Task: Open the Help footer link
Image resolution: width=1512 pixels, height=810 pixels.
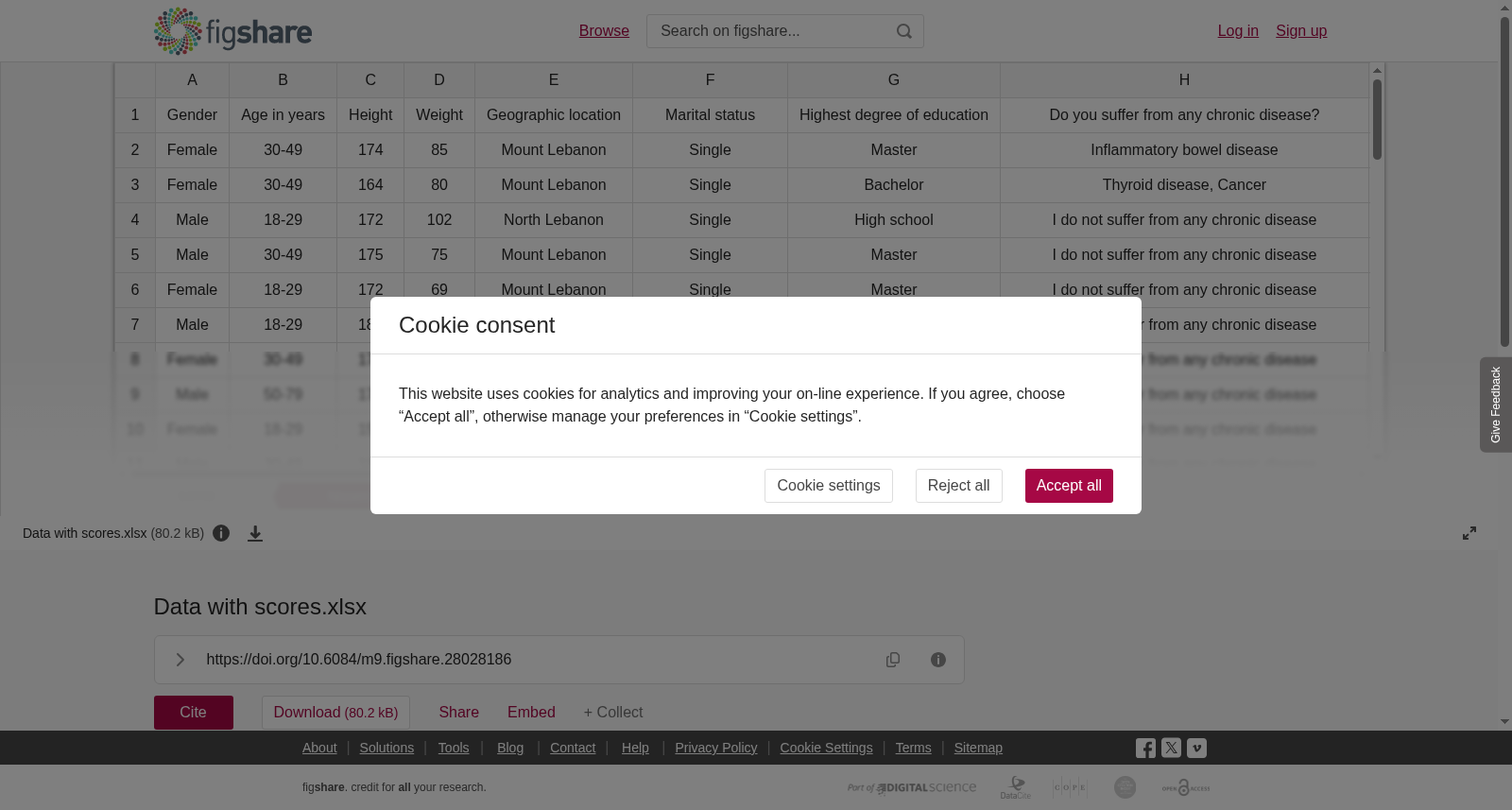Action: [635, 748]
